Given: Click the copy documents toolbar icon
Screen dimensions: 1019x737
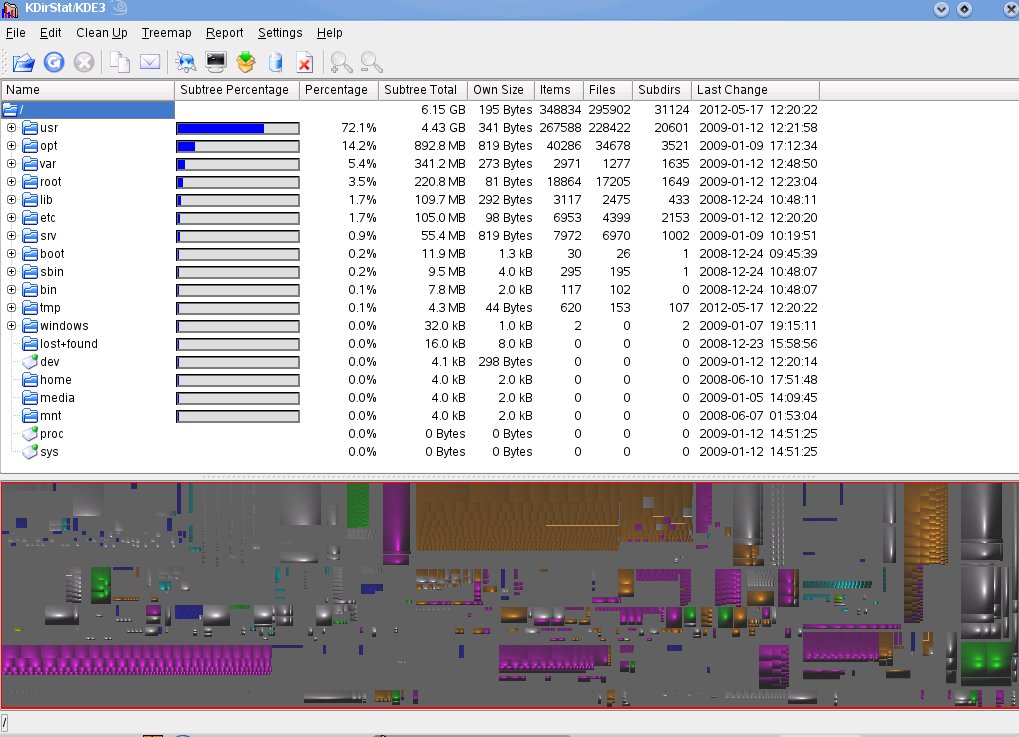Looking at the screenshot, I should tap(119, 63).
